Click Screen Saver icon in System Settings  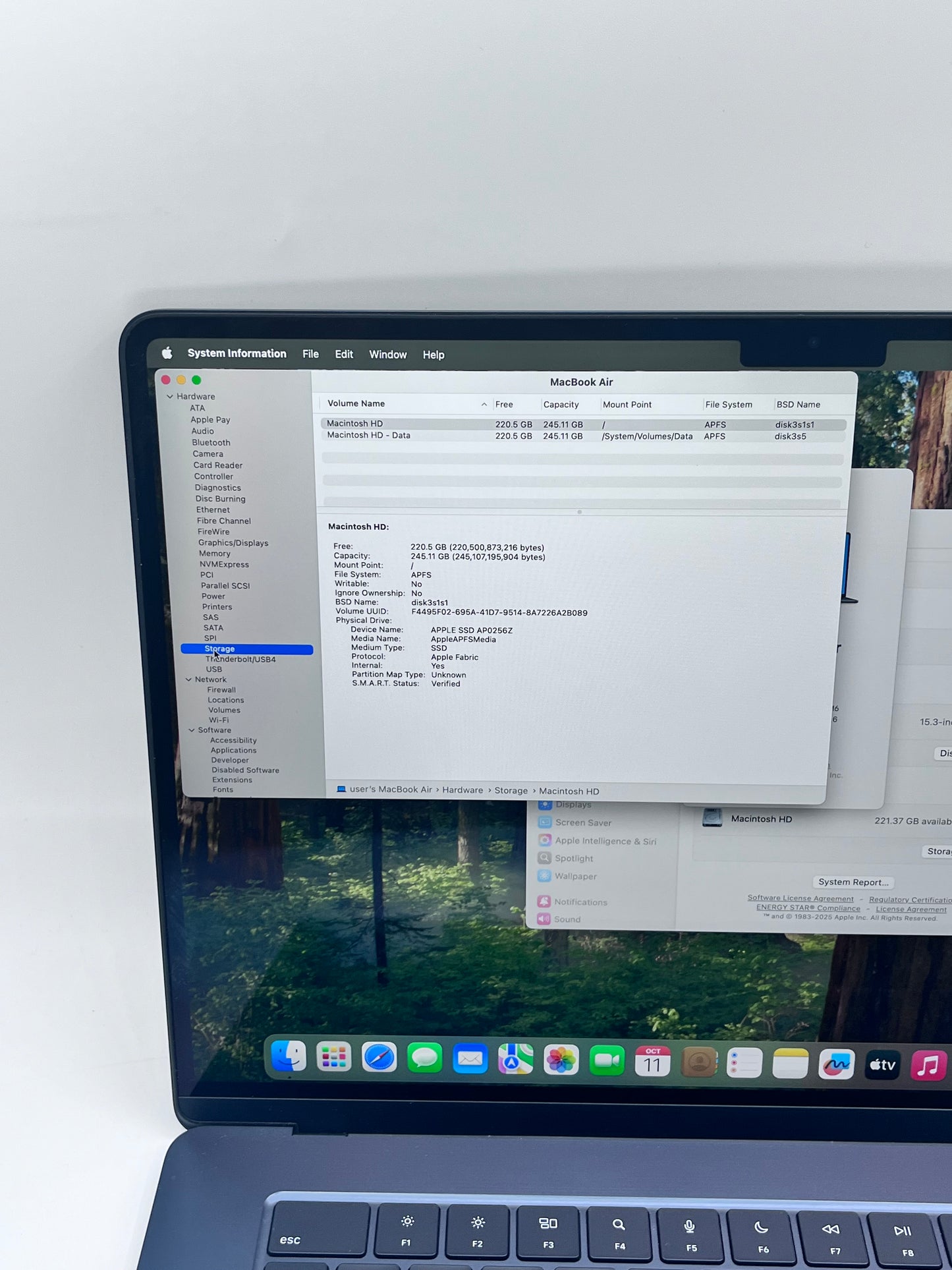[545, 822]
